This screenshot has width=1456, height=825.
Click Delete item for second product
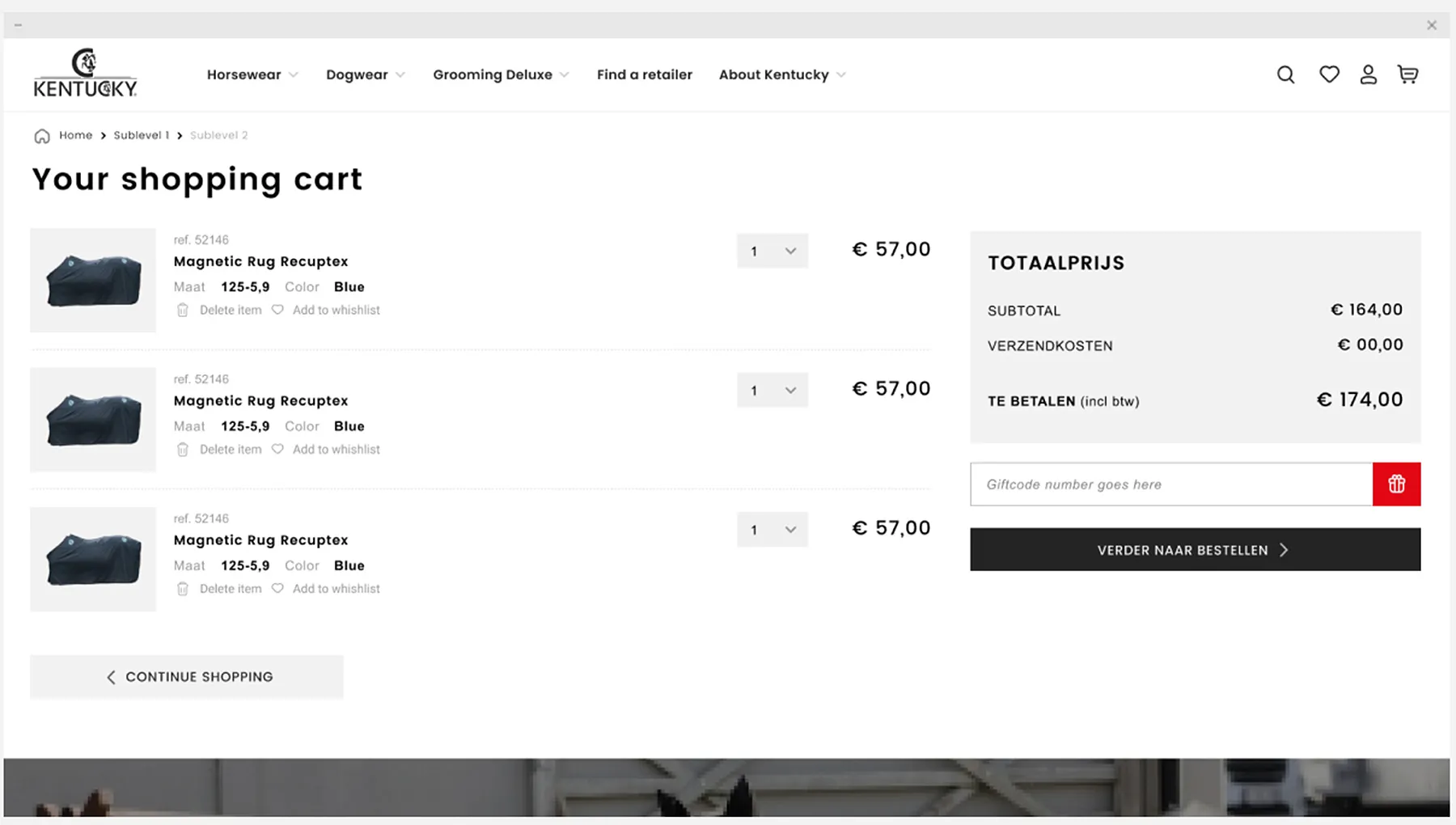(x=231, y=449)
